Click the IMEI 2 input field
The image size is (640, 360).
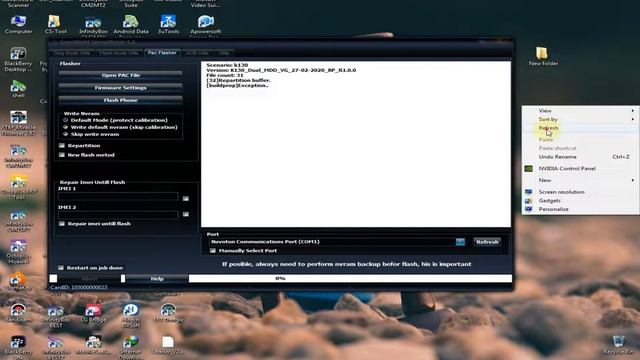pyautogui.click(x=118, y=215)
